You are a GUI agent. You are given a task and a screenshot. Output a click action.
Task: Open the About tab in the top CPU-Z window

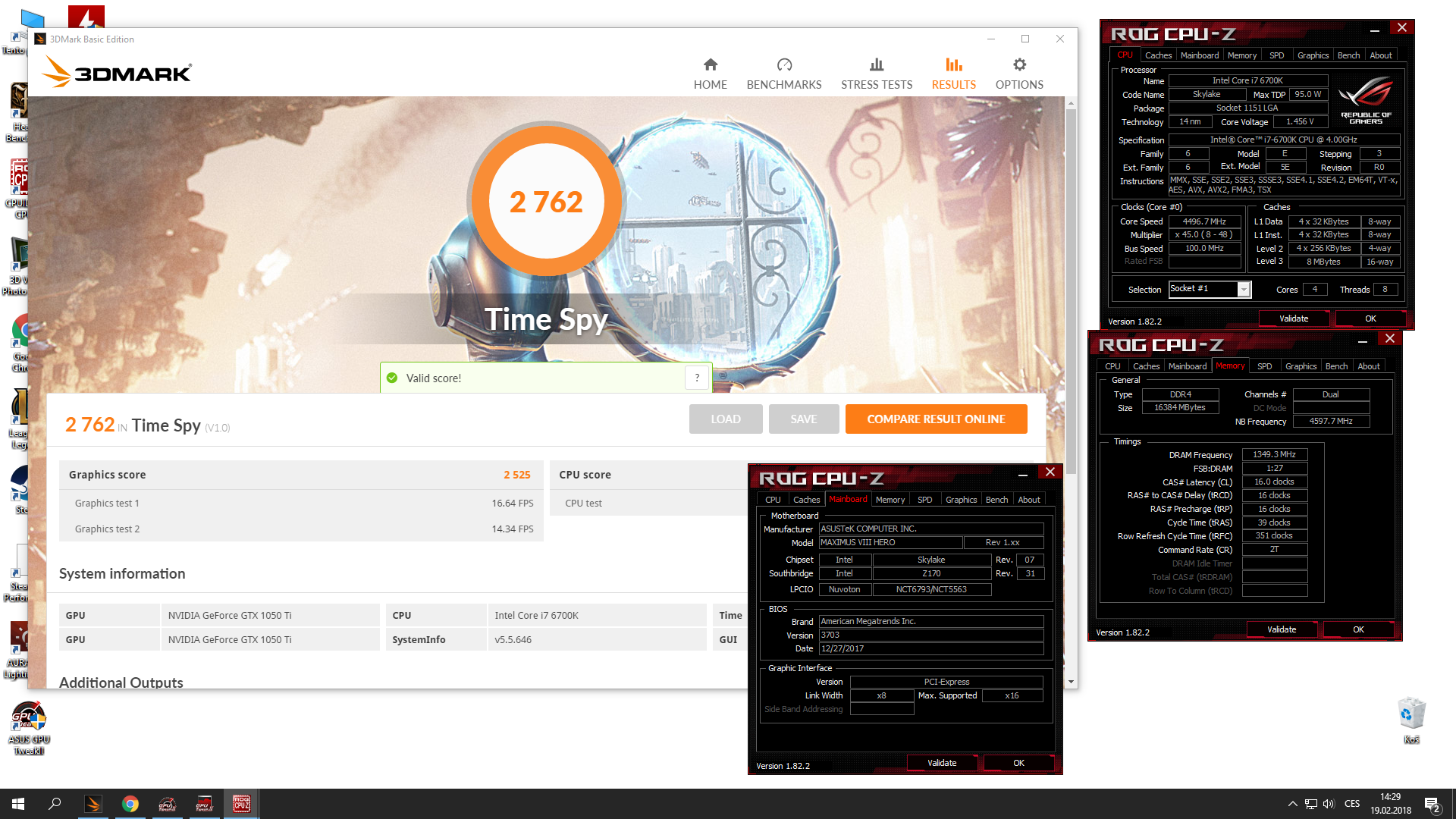click(x=1380, y=55)
